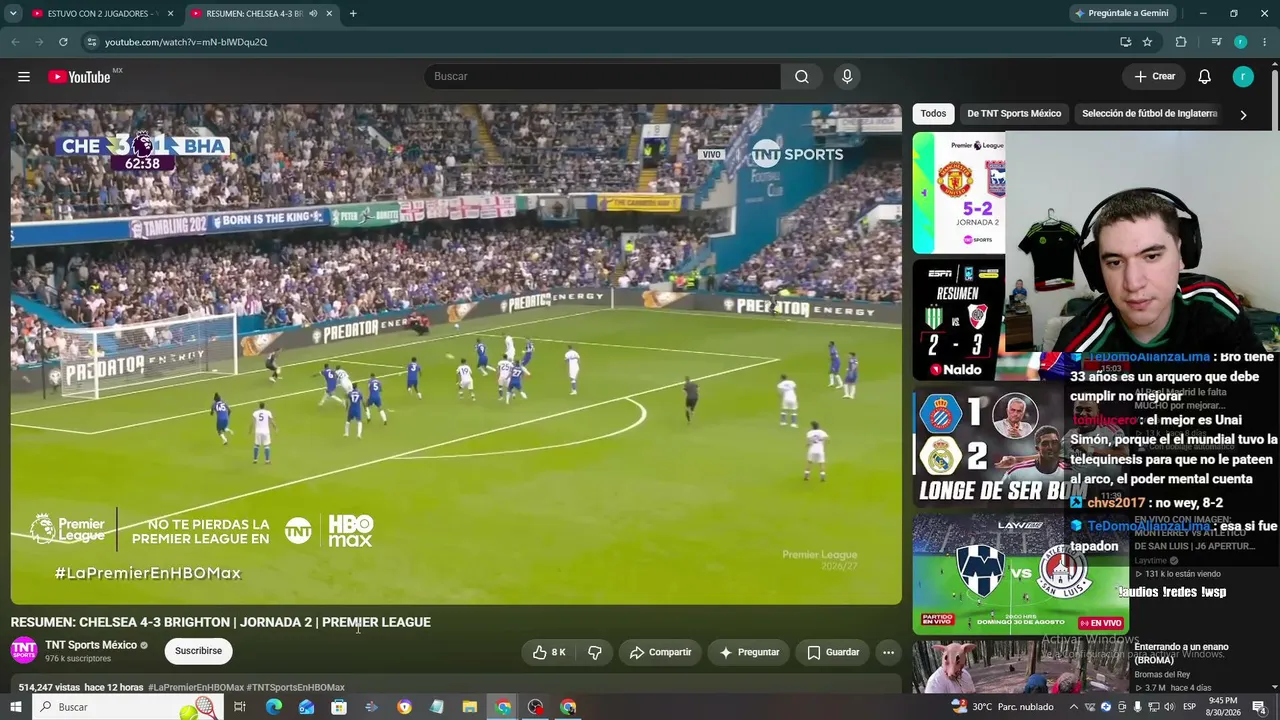Go back to the previous page

click(x=15, y=42)
